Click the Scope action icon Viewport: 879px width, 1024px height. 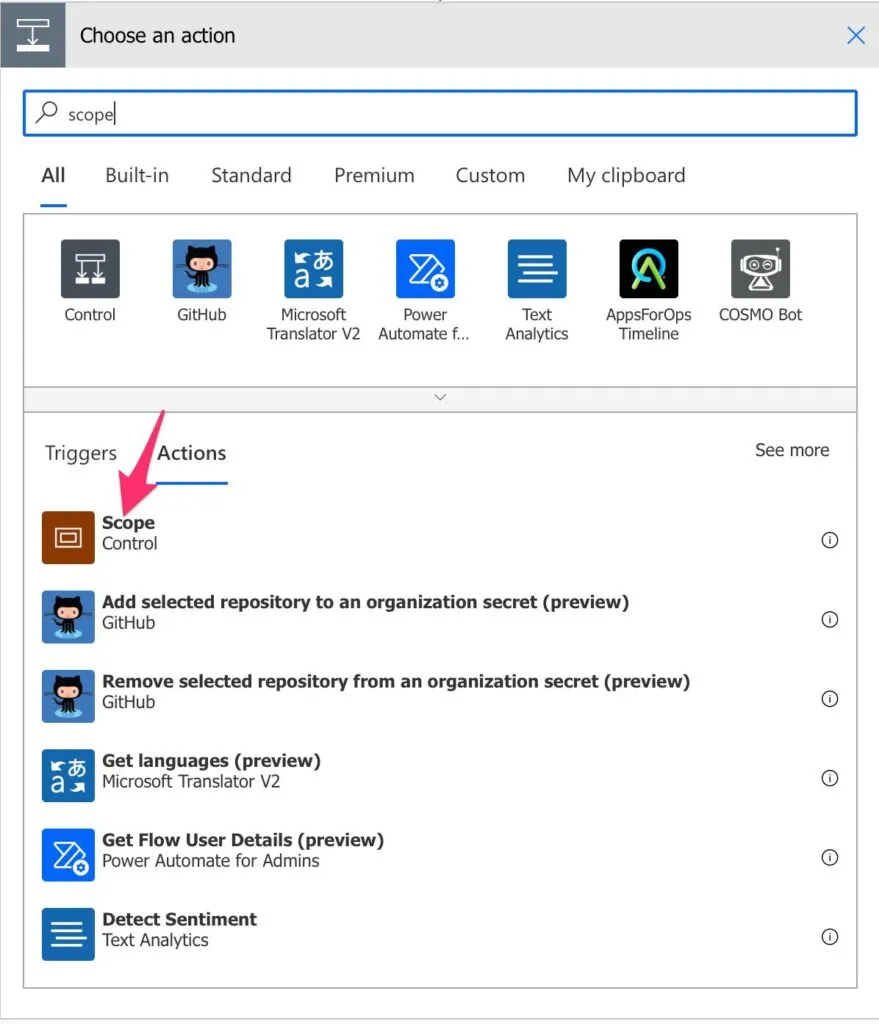click(x=68, y=538)
